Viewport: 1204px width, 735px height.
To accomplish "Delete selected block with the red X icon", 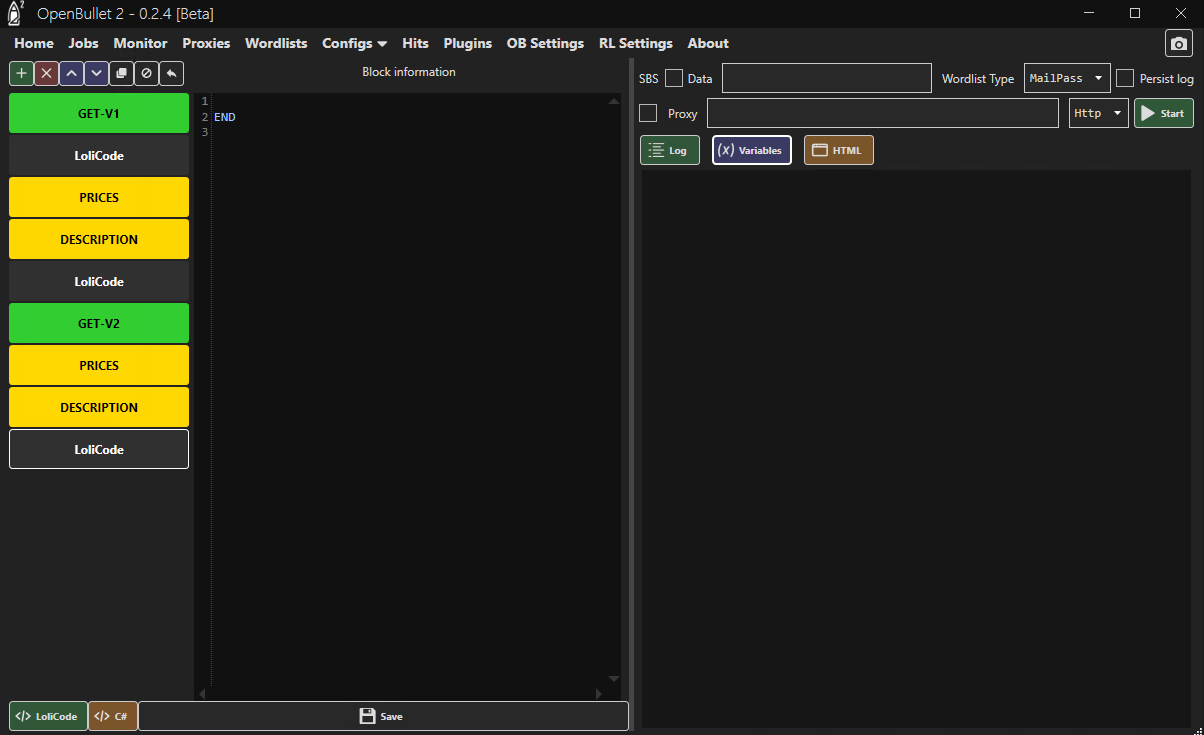I will coord(47,73).
